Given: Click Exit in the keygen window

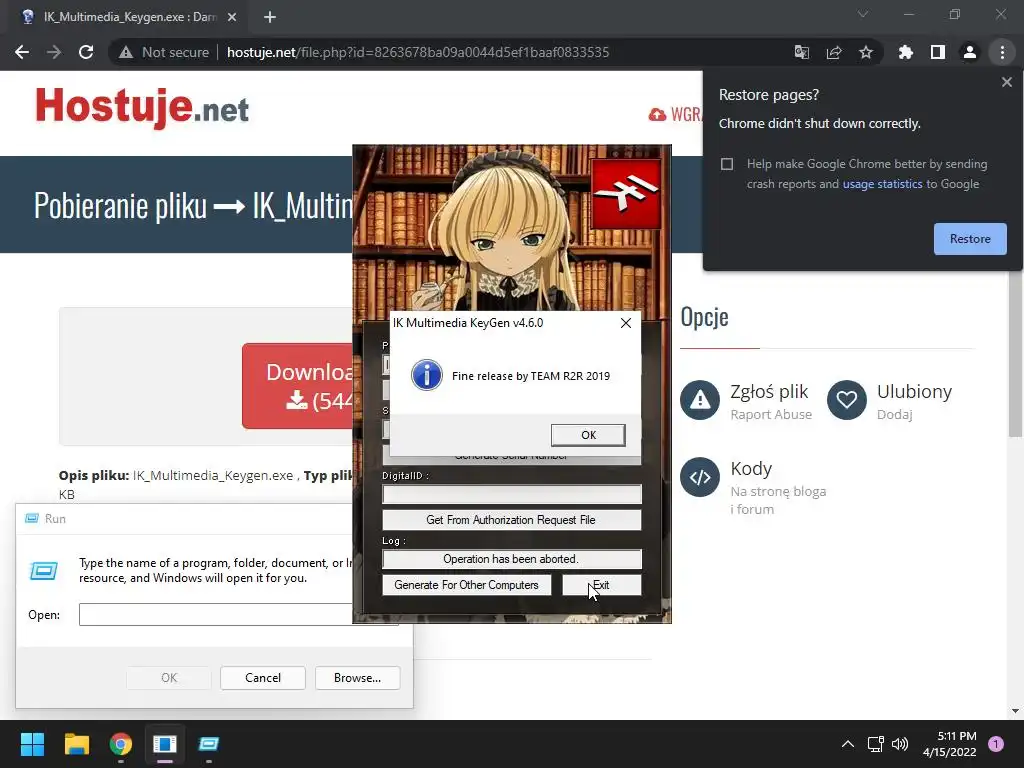Looking at the screenshot, I should [x=601, y=585].
